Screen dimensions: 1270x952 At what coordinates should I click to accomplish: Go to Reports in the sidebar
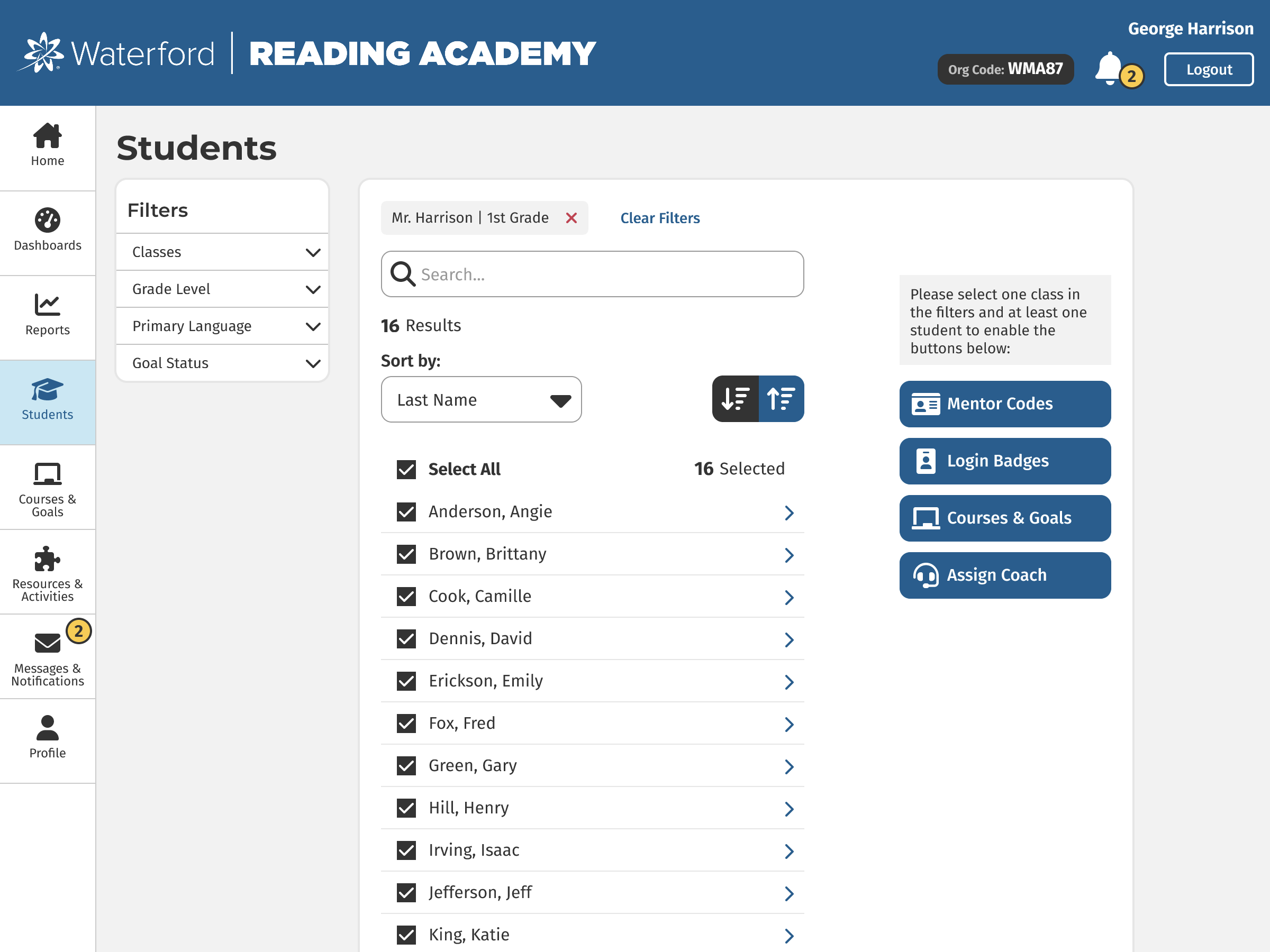click(x=47, y=315)
